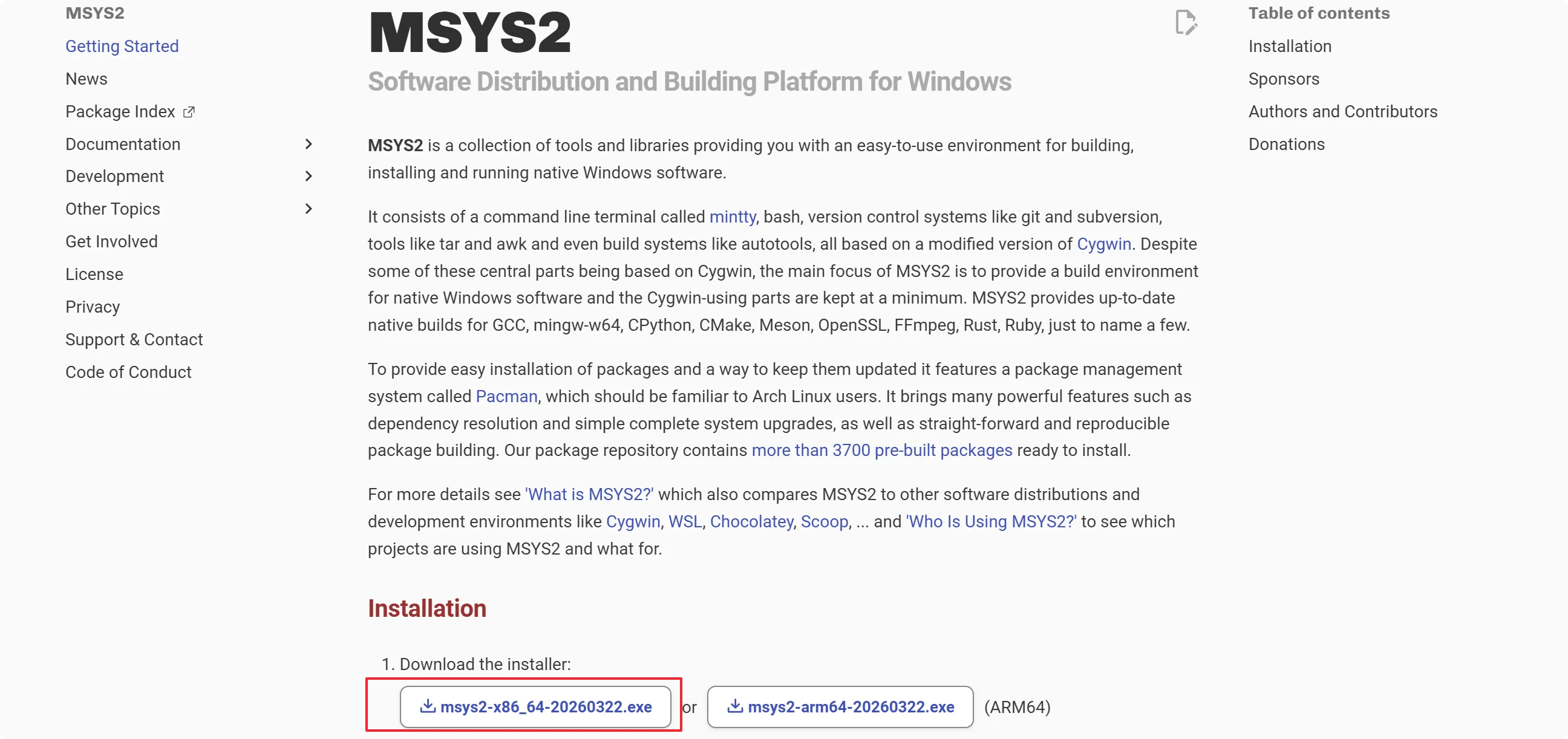Click the edit this page icon
Viewport: 1568px width, 739px height.
(1186, 23)
